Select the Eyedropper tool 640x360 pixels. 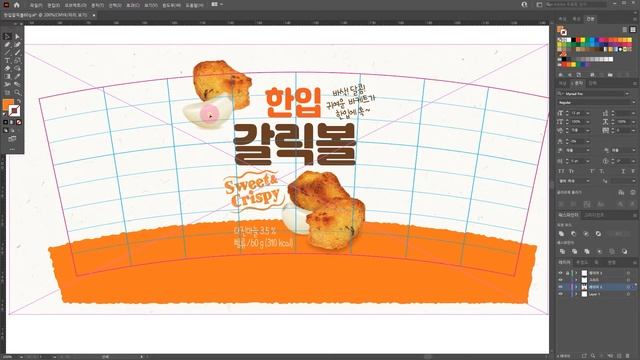tap(17, 76)
